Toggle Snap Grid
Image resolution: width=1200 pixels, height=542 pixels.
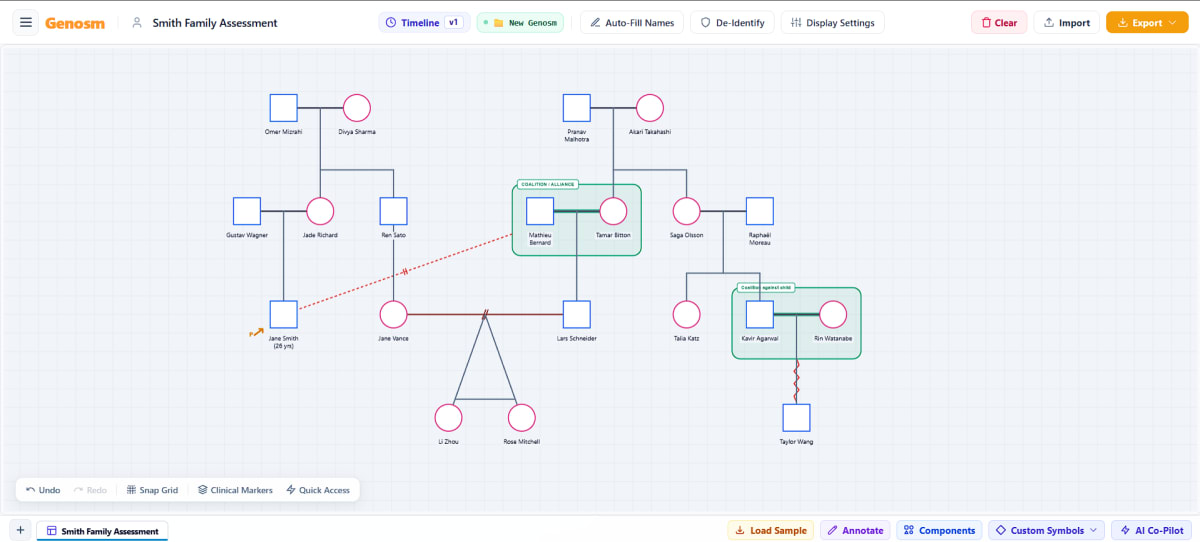[152, 490]
